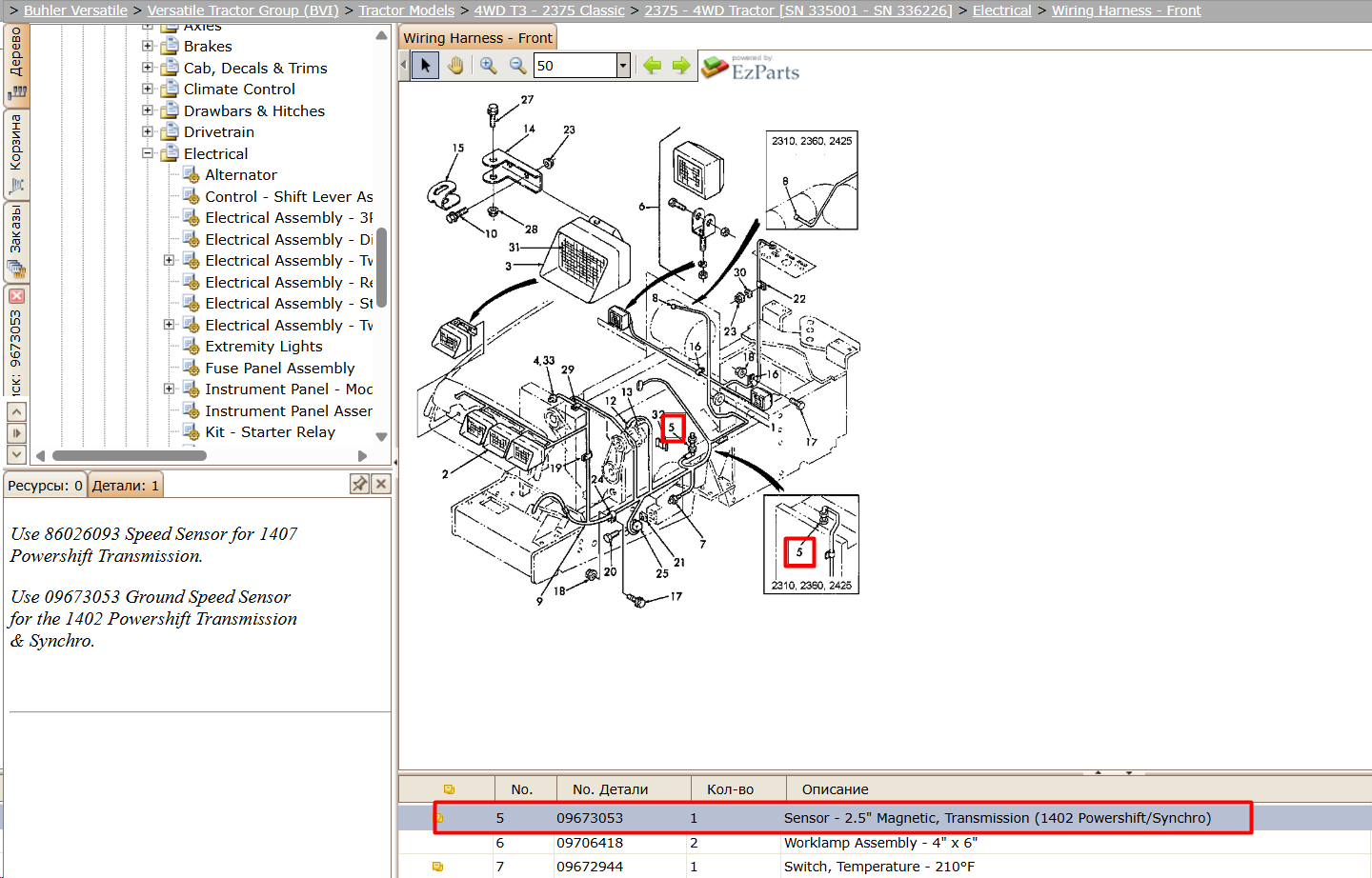Image resolution: width=1372 pixels, height=878 pixels.
Task: Click the tree scroll-down arrow
Action: click(381, 437)
